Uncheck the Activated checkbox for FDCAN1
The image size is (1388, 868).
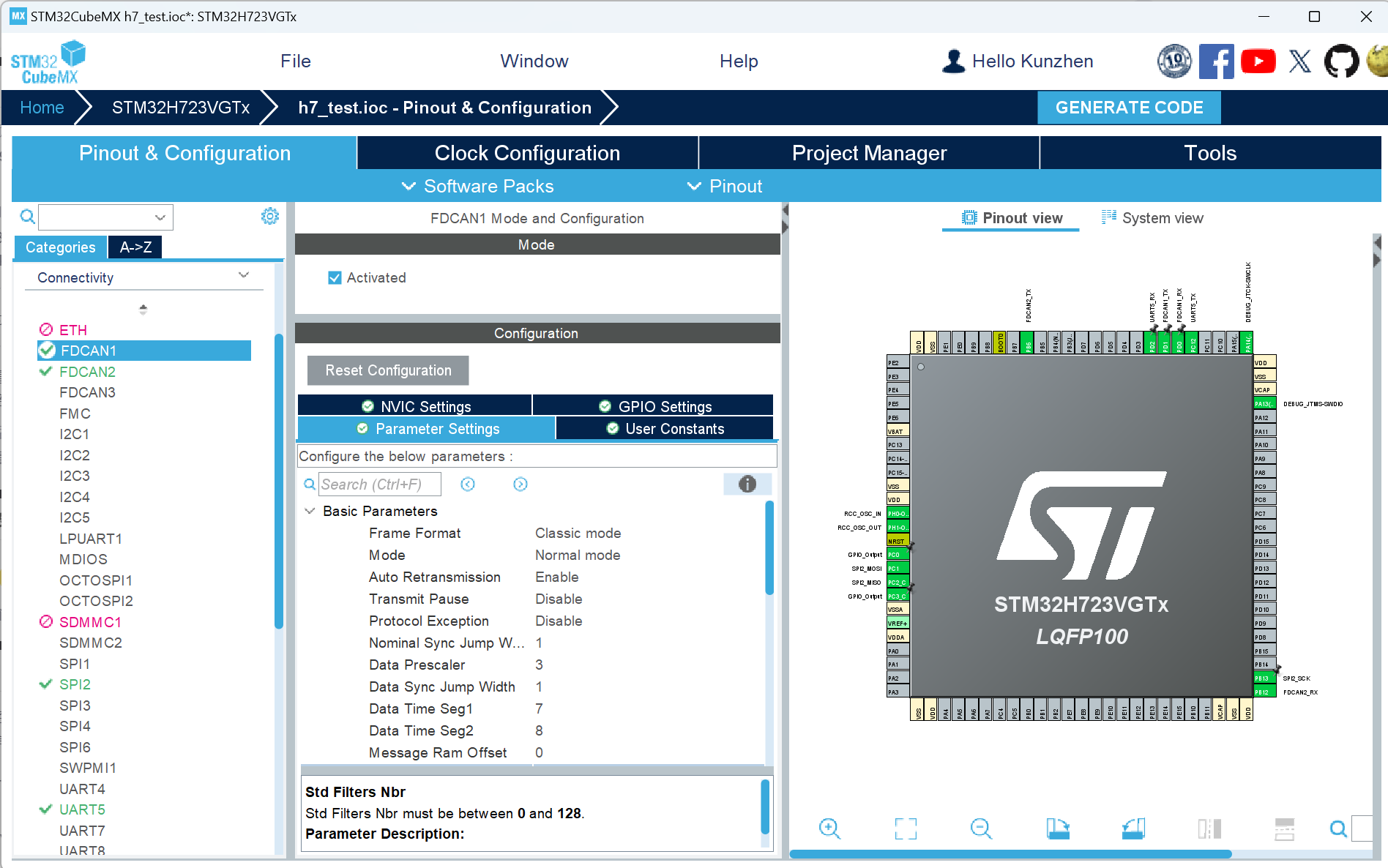[335, 278]
